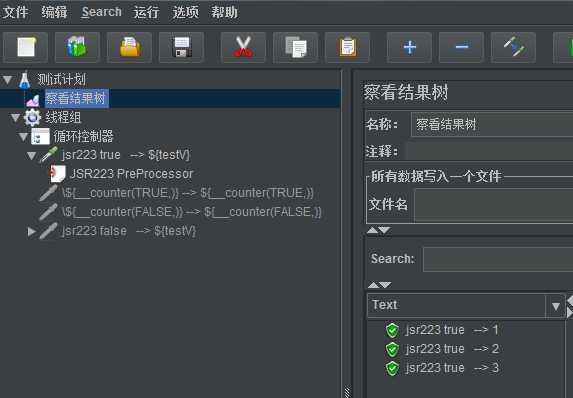Open the 运行 menu
573x398 pixels.
pyautogui.click(x=146, y=12)
